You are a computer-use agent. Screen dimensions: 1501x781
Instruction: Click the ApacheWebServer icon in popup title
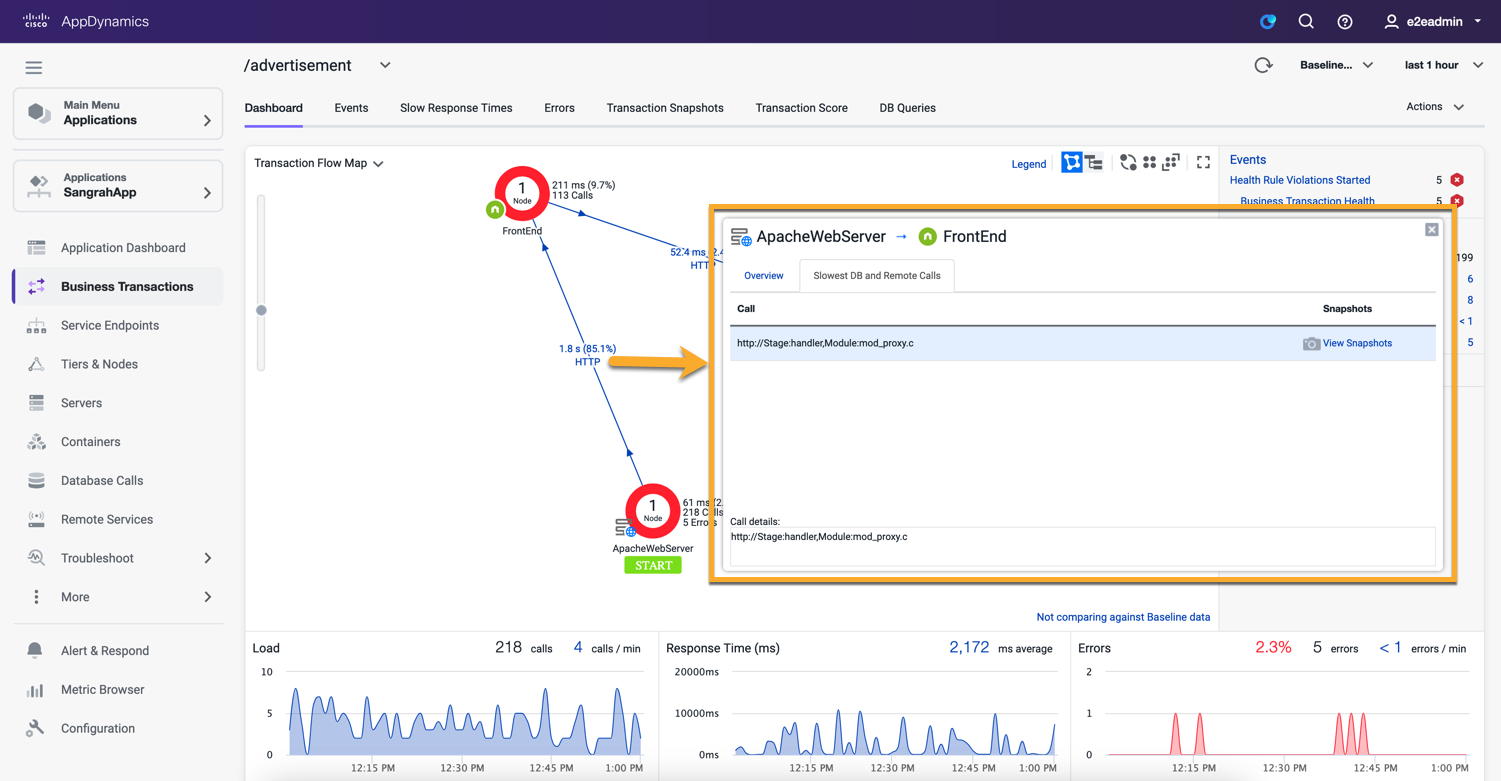(x=741, y=237)
